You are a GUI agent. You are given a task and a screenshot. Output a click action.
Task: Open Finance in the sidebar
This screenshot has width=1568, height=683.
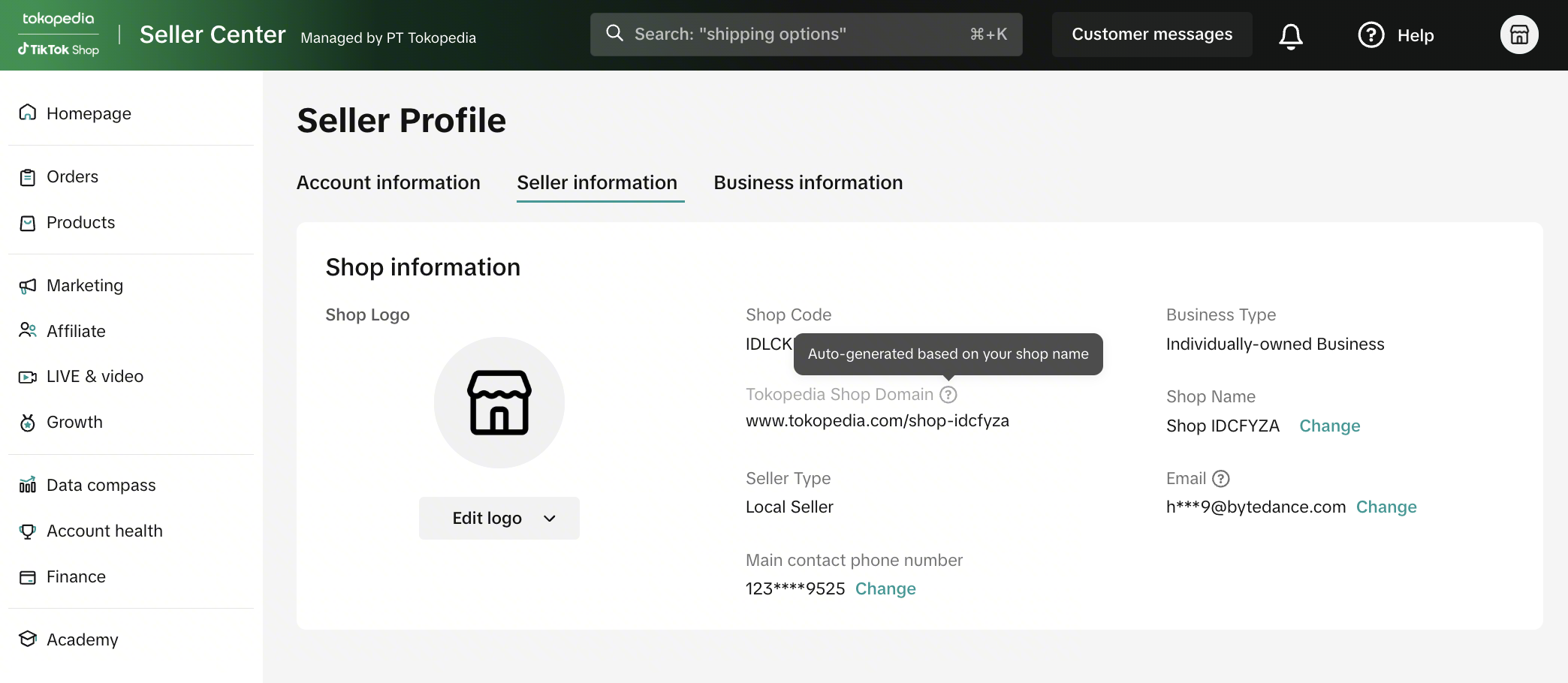pyautogui.click(x=76, y=577)
